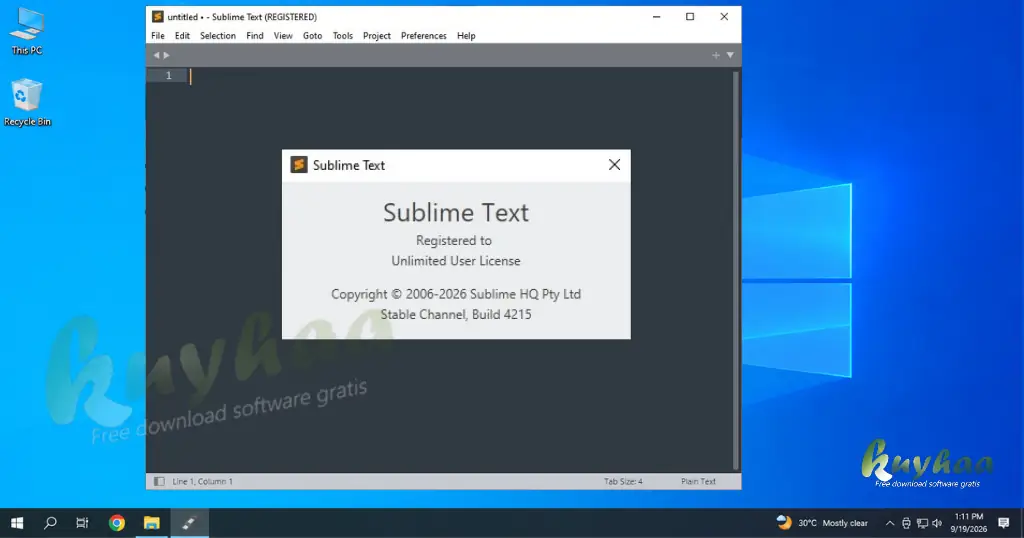Open the Preferences menu
The height and width of the screenshot is (538, 1024).
[x=423, y=36]
